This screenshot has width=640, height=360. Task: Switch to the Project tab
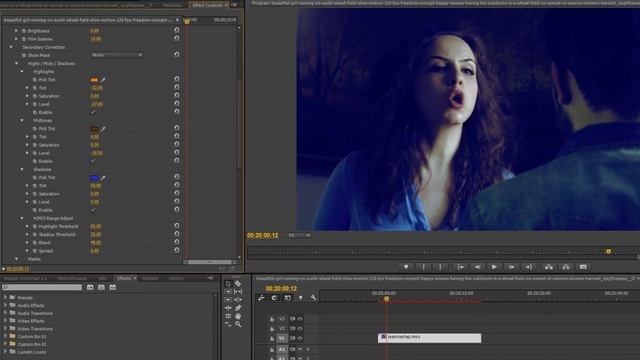25,278
